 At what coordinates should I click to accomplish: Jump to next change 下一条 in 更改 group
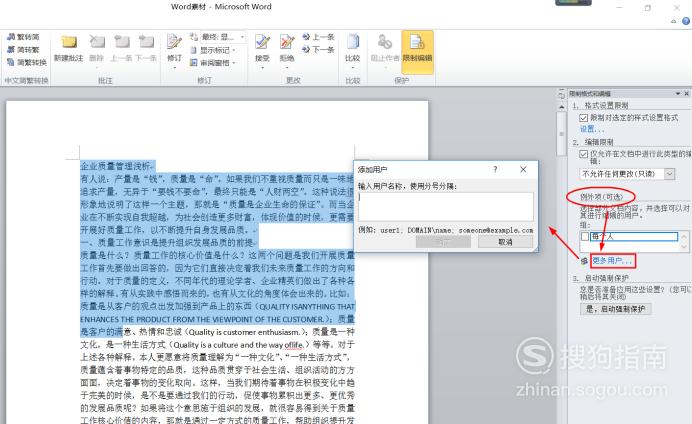[318, 49]
